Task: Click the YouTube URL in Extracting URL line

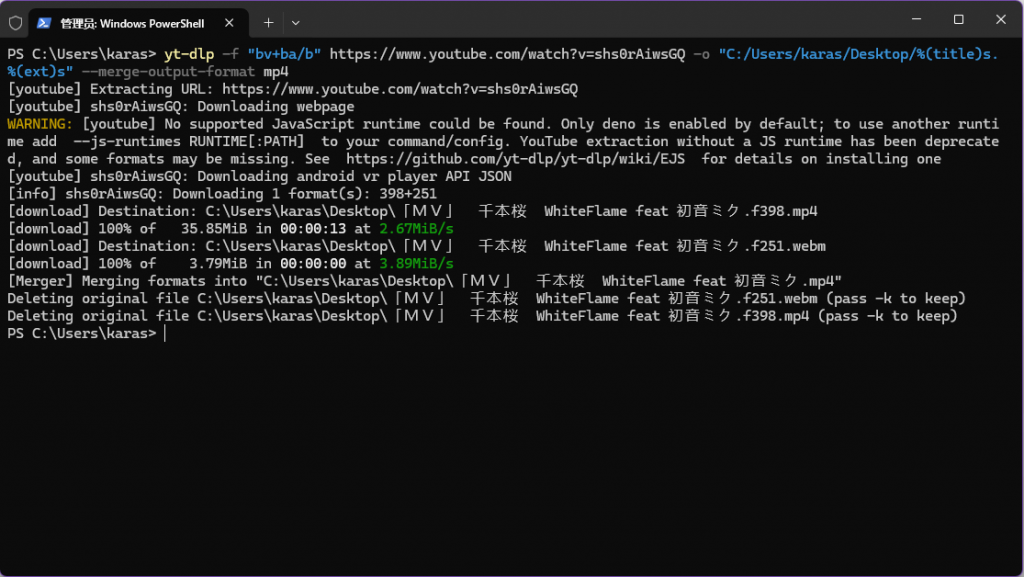Action: [x=400, y=90]
